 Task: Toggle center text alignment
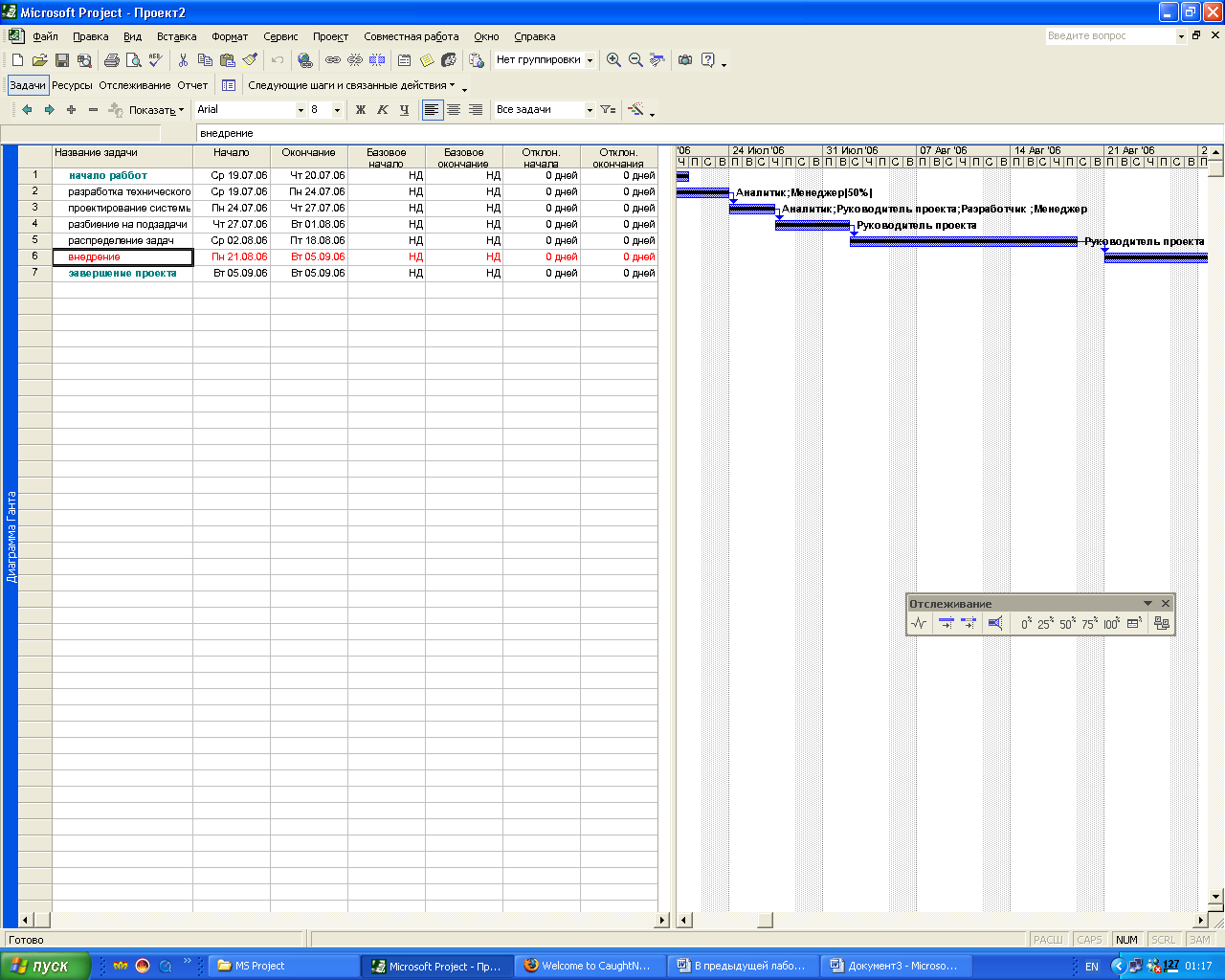coord(454,110)
